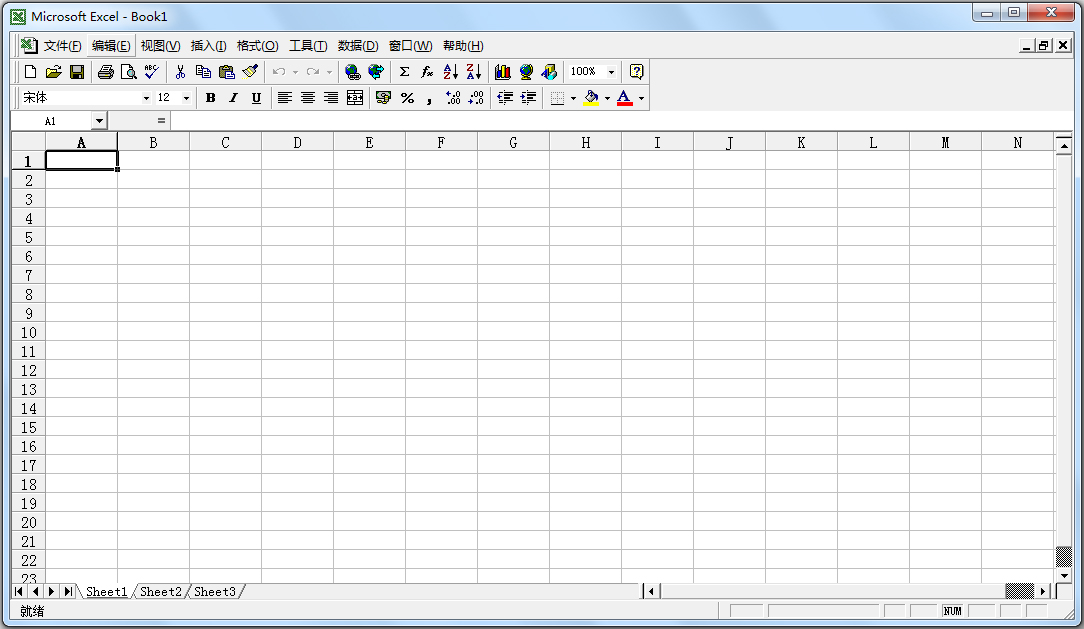This screenshot has height=629, width=1084.
Task: Redo the last undone action
Action: pos(313,72)
